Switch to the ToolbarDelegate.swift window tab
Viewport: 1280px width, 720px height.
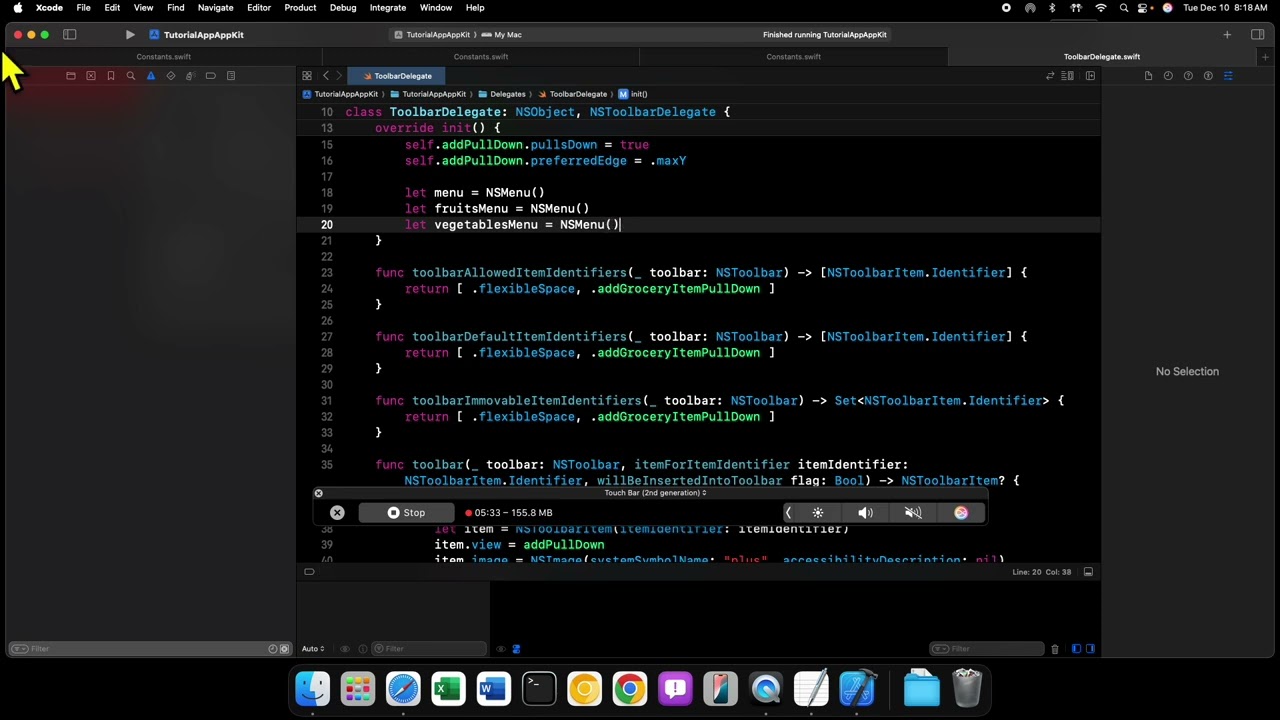click(1101, 57)
